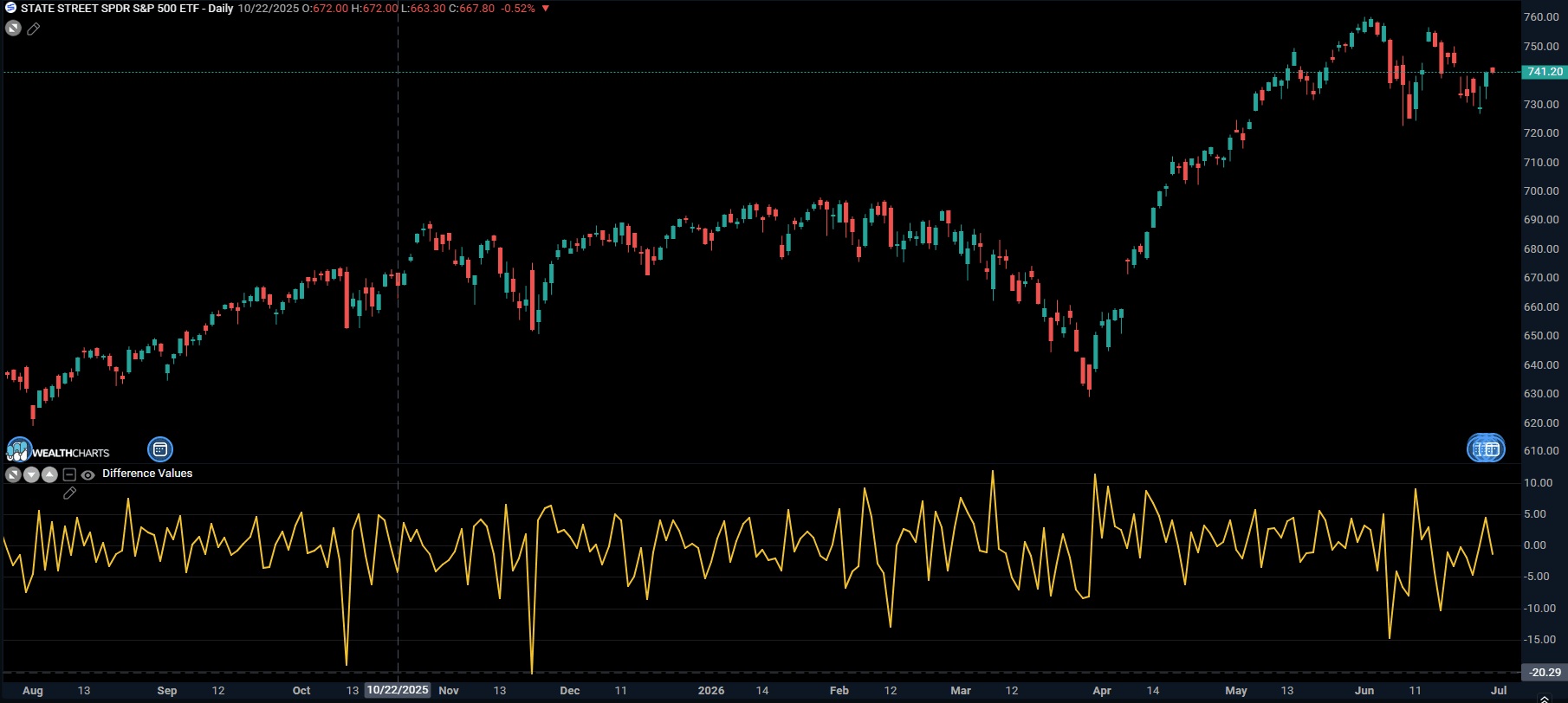The image size is (1568, 703).
Task: Expand the double-chevron arrow in the bottom corner
Action: click(x=1544, y=698)
